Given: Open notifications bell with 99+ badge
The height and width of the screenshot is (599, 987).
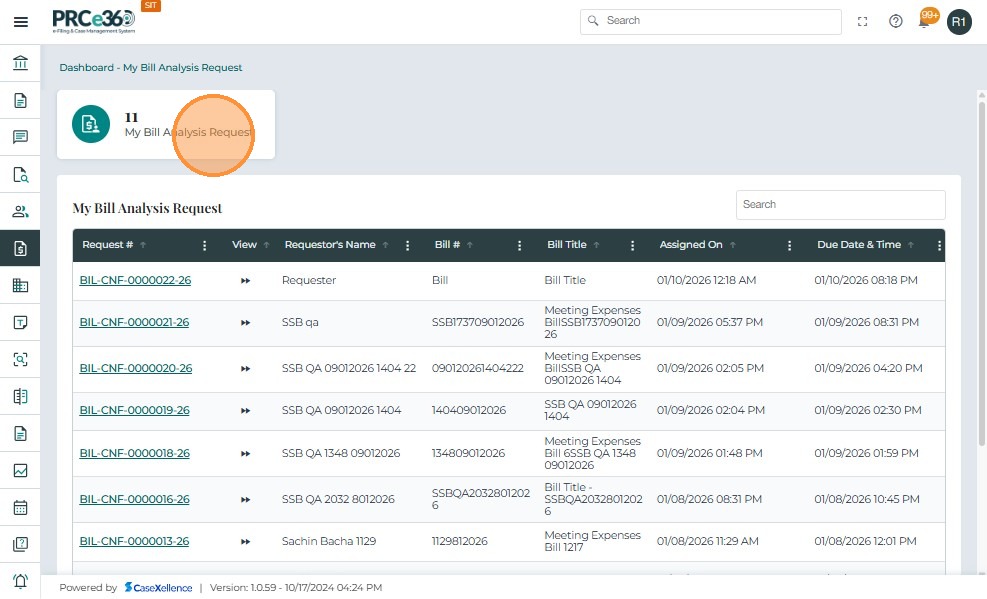Looking at the screenshot, I should pos(926,21).
